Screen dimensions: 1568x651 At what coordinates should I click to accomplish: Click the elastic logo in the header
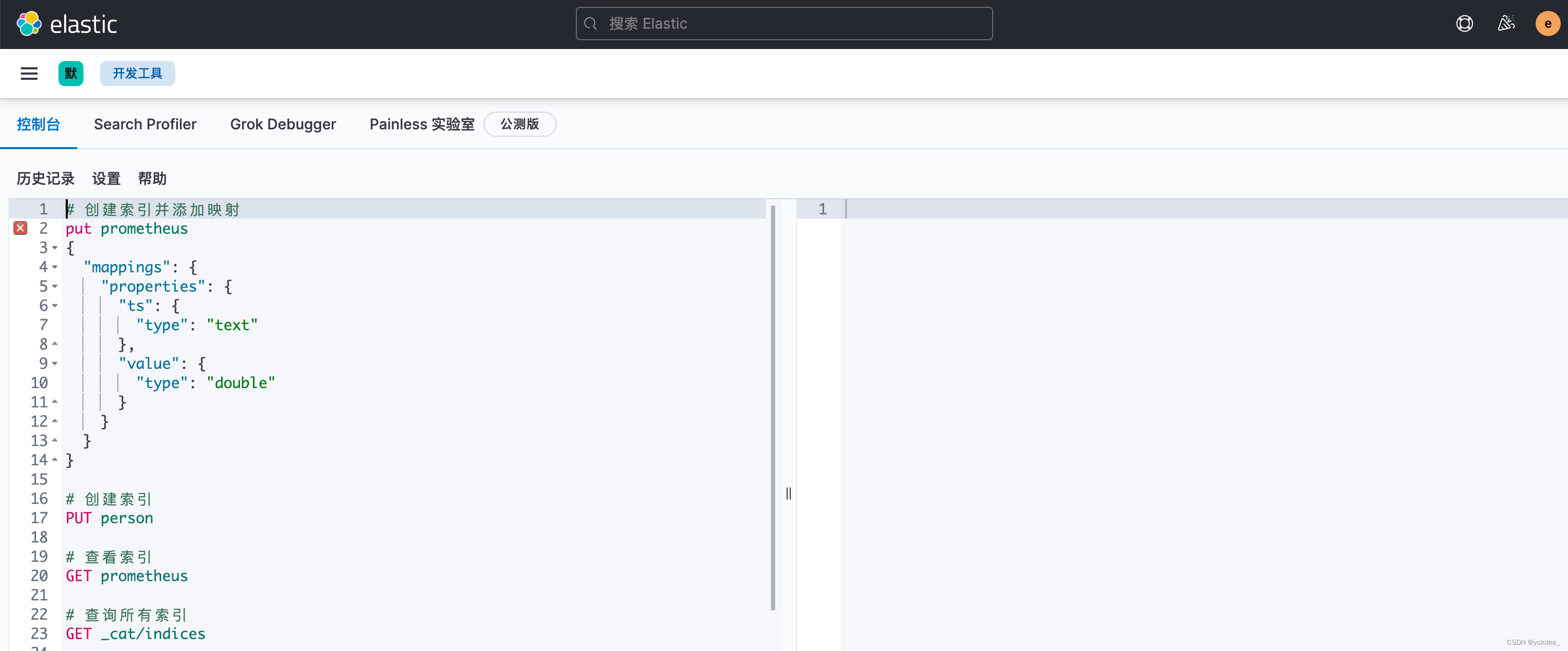coord(67,23)
